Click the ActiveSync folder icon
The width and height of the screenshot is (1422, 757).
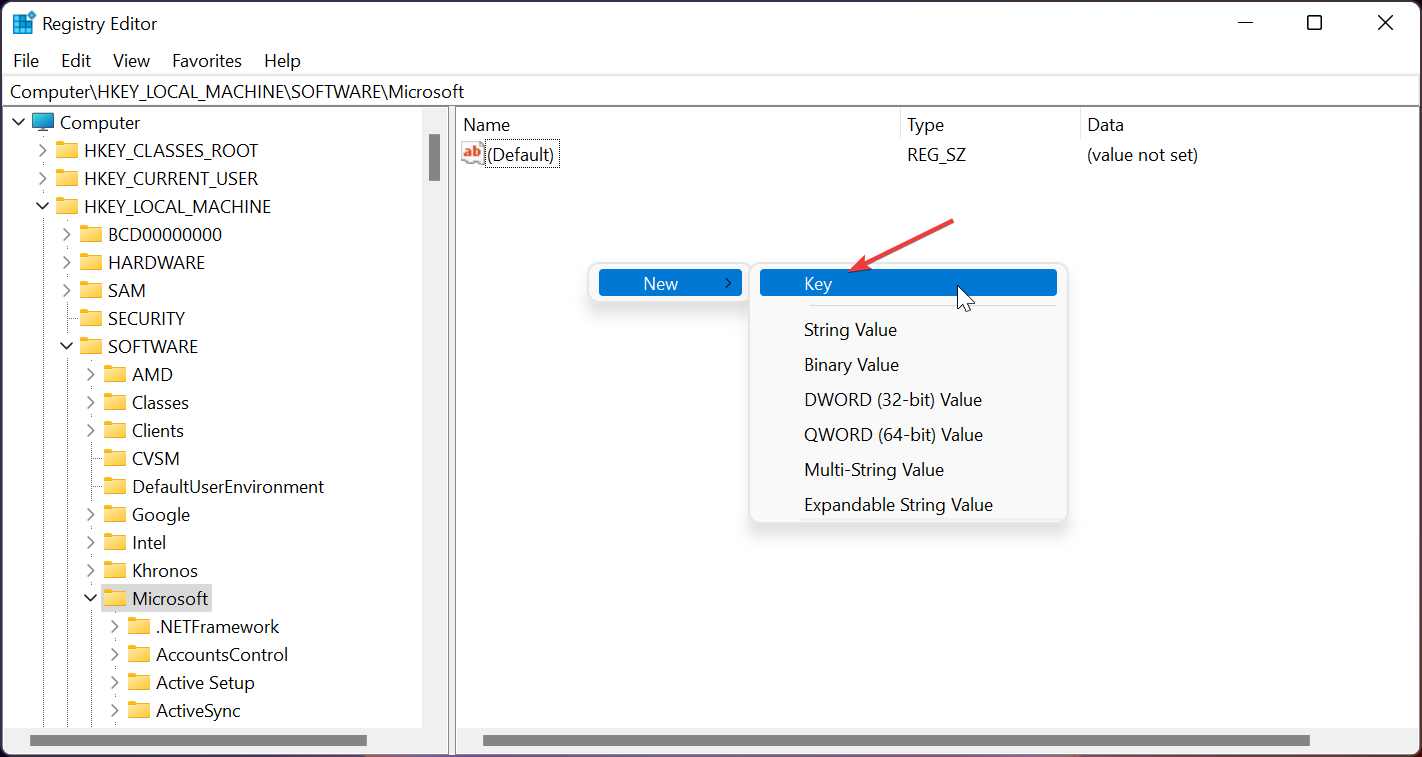click(x=137, y=710)
